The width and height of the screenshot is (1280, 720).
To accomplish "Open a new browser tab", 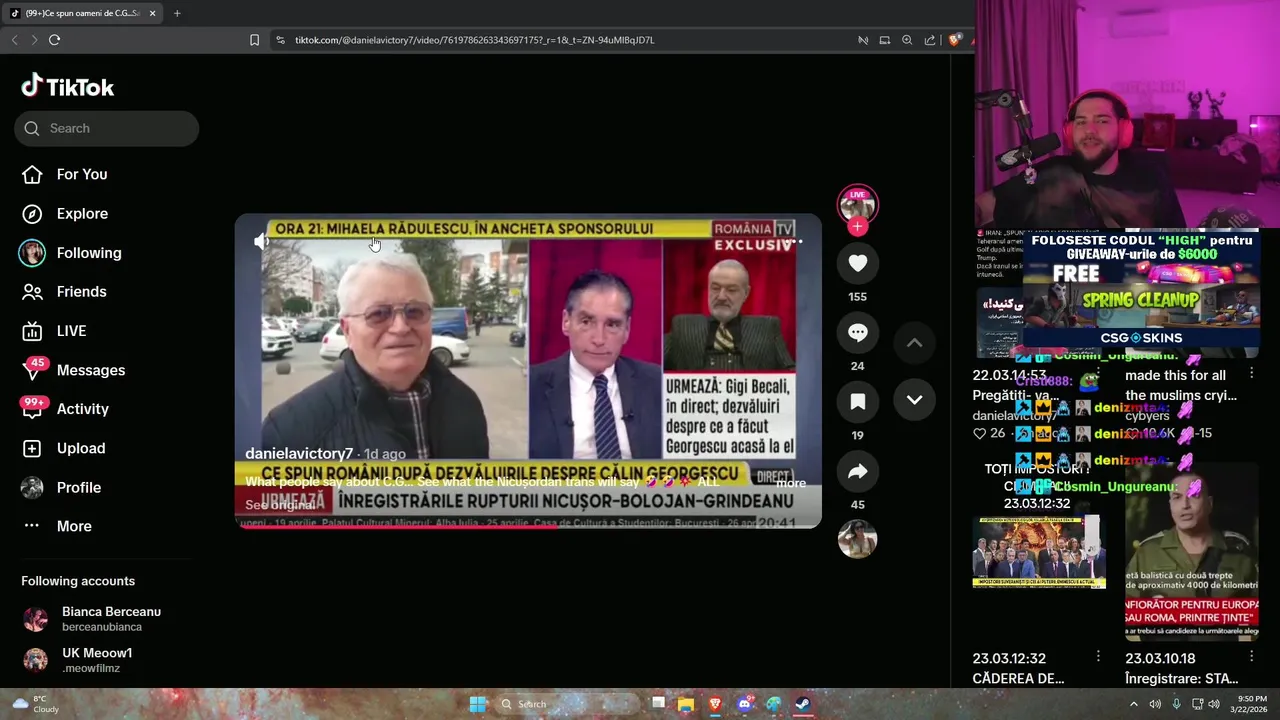I will (x=177, y=13).
